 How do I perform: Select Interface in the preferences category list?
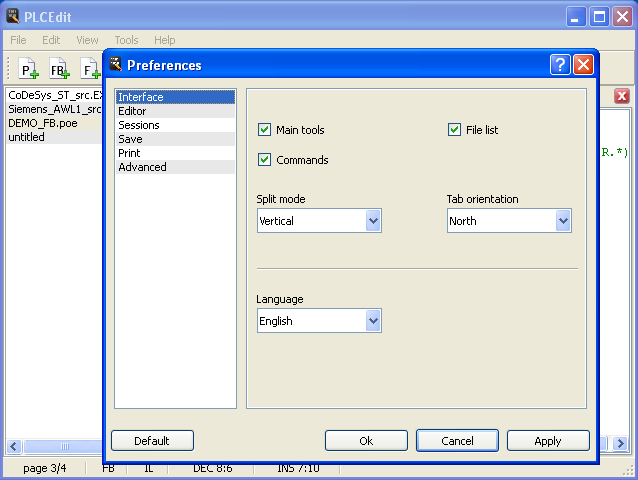[x=175, y=97]
